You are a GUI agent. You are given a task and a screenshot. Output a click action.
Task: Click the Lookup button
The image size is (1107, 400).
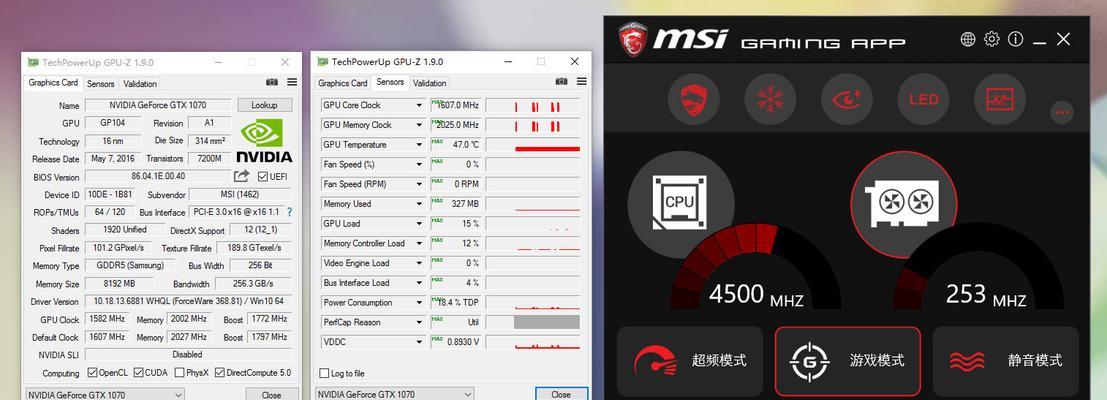pyautogui.click(x=264, y=105)
